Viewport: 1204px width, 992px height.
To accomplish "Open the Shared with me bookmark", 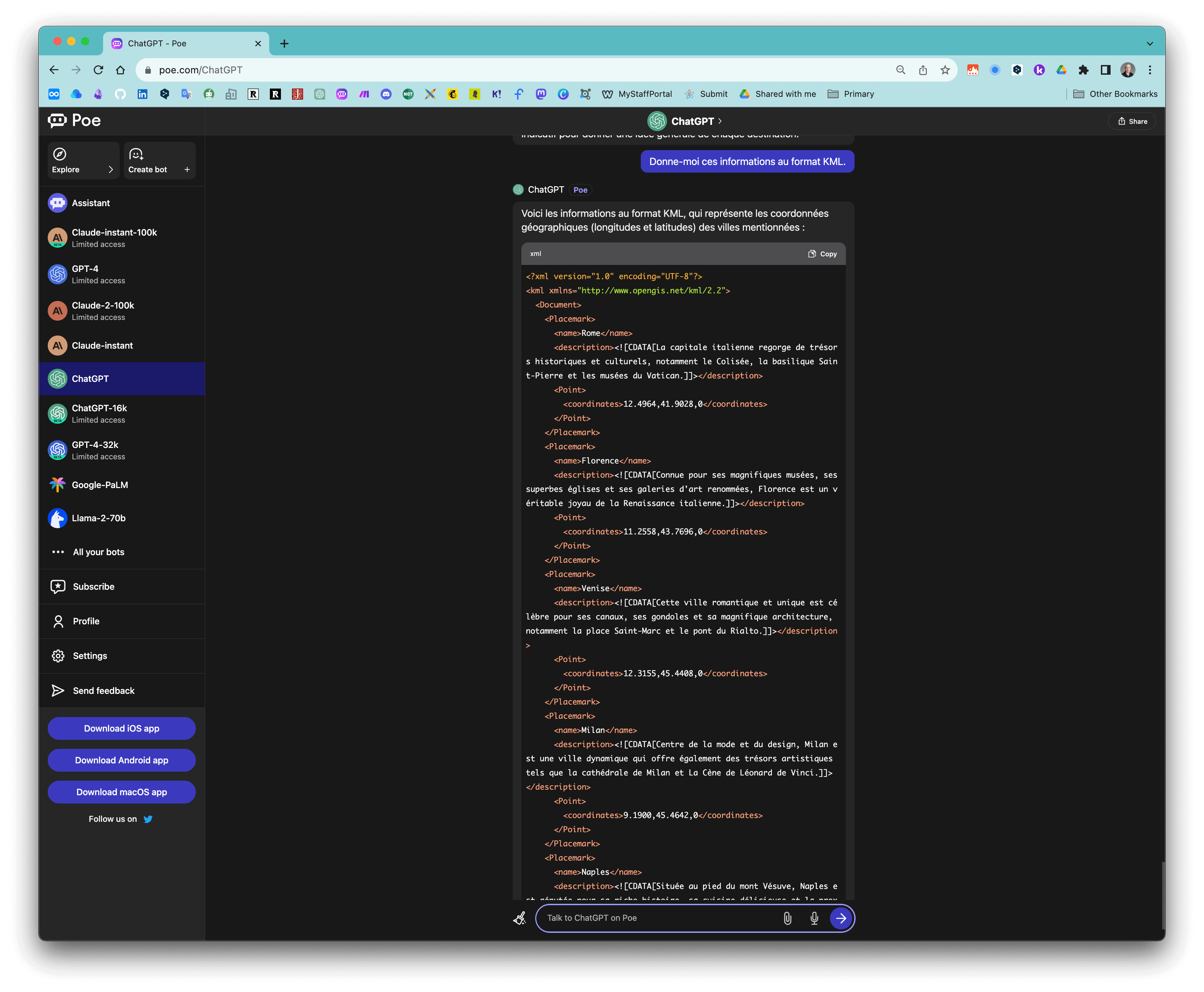I will 778,94.
